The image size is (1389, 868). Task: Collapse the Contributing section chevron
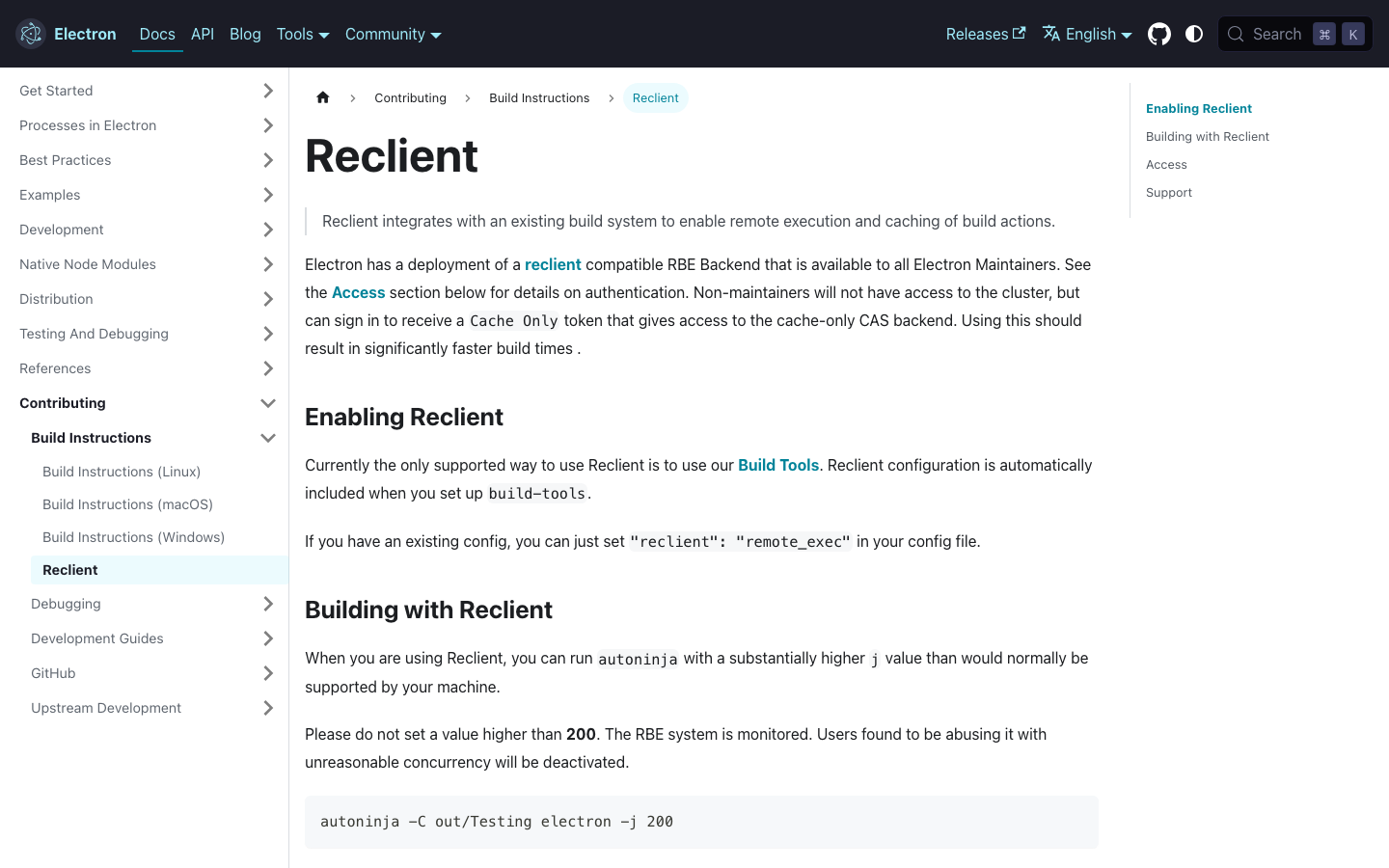pos(268,403)
